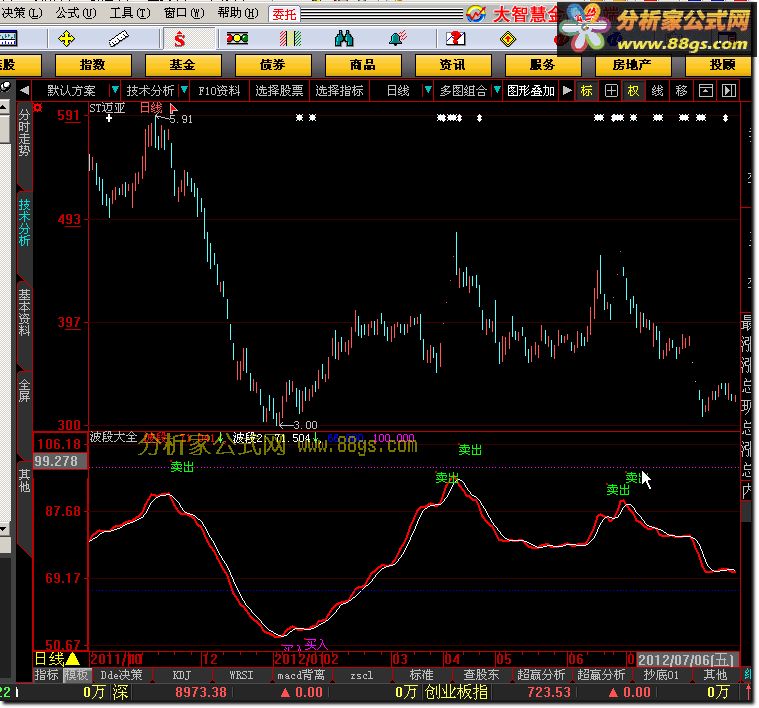
Task: Select the 标准 indicator tab
Action: click(421, 675)
